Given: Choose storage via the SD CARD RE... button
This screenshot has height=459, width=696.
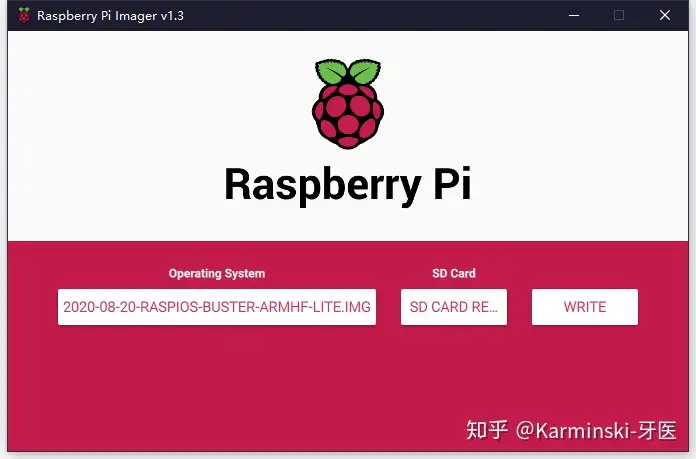Looking at the screenshot, I should pyautogui.click(x=454, y=307).
